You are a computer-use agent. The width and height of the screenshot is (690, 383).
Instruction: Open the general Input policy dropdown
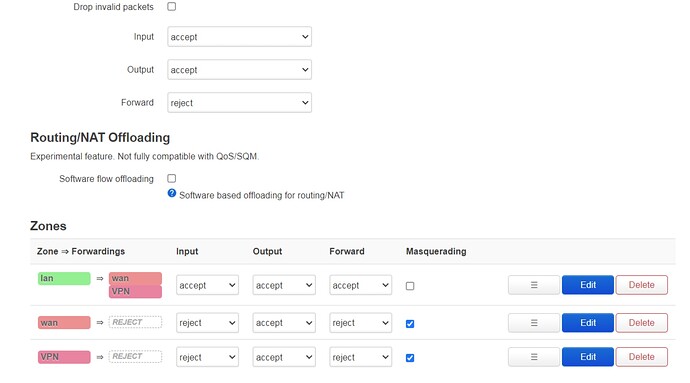[x=239, y=37]
